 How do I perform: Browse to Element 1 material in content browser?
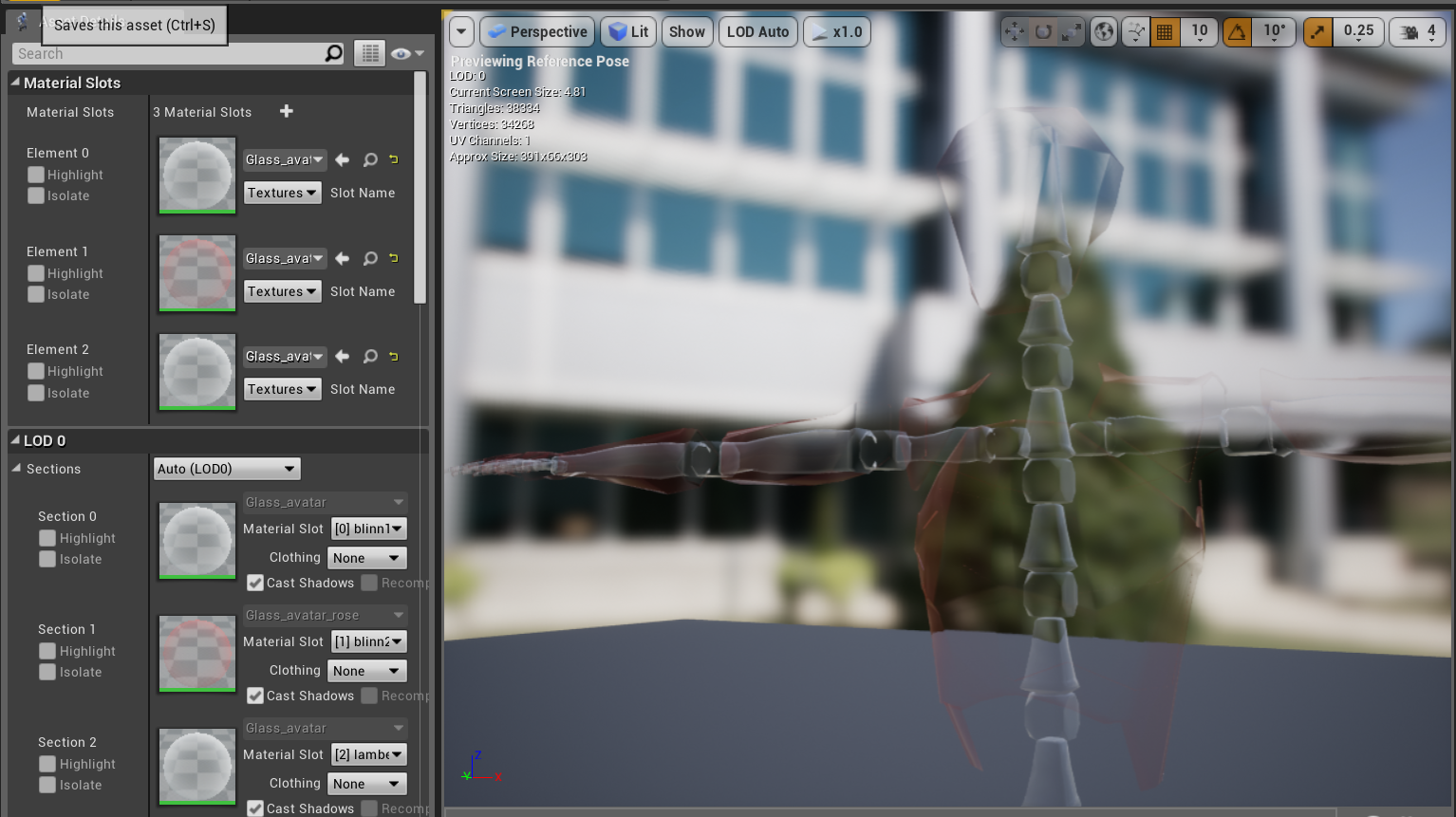click(x=370, y=258)
